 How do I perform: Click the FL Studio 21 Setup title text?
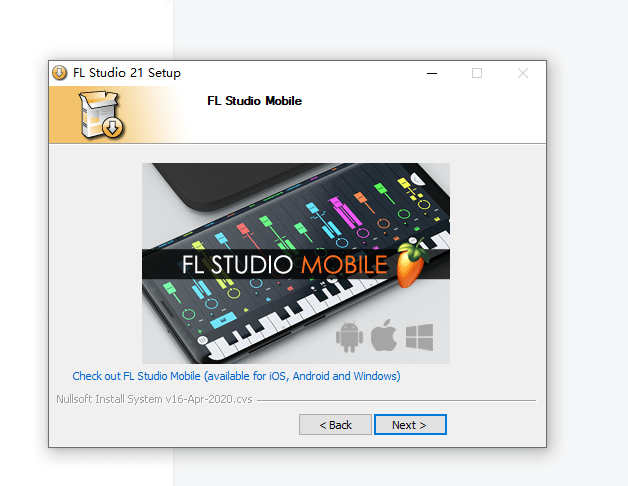pyautogui.click(x=127, y=73)
